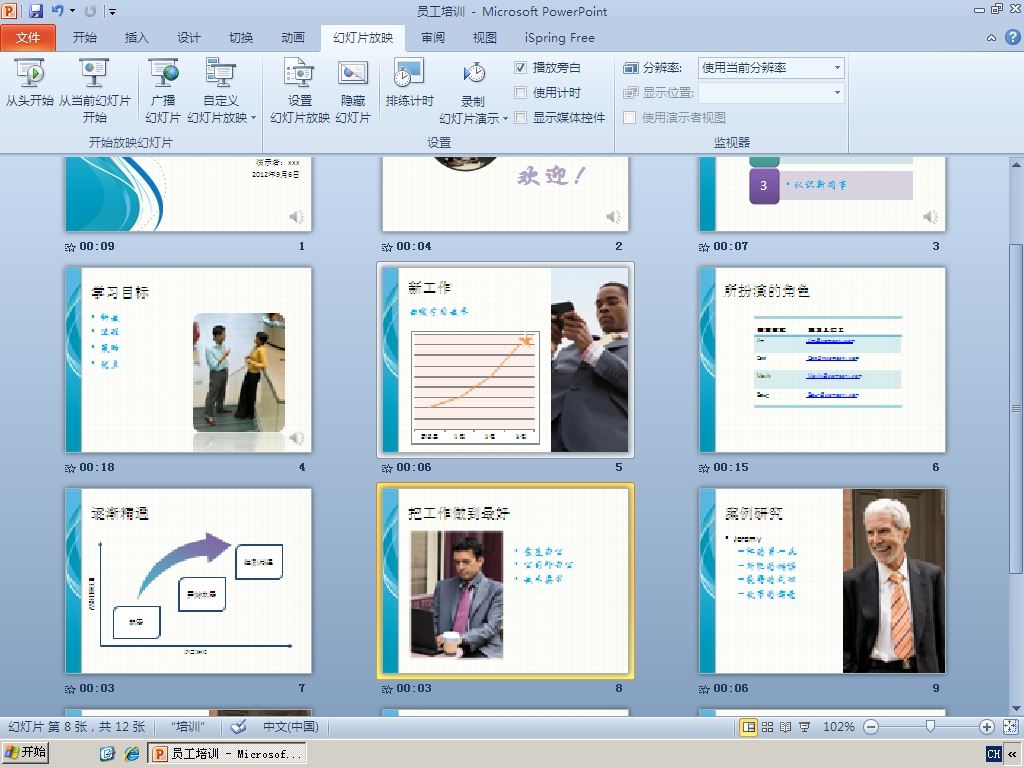
Task: Click the spell check icon in status bar
Action: point(238,727)
